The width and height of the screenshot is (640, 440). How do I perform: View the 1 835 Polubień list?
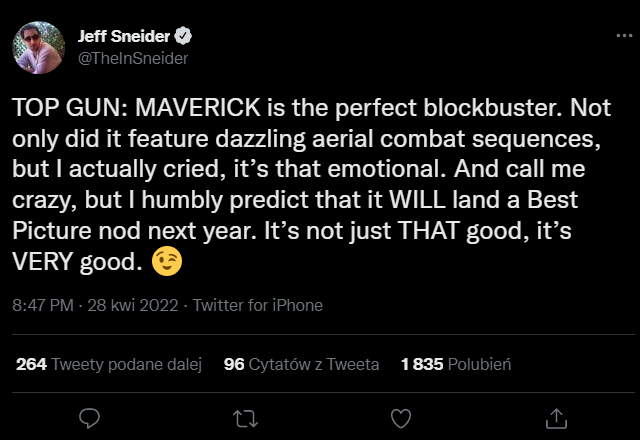point(455,365)
